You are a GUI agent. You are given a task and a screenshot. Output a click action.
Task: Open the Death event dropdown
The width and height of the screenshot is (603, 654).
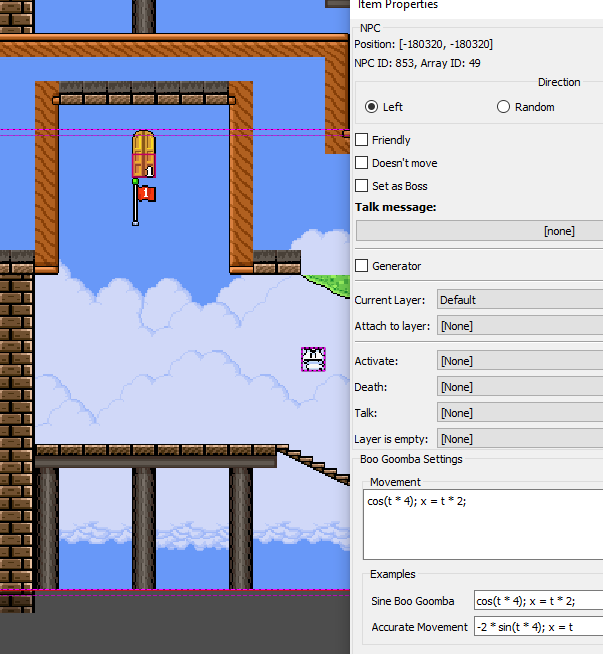(x=520, y=387)
